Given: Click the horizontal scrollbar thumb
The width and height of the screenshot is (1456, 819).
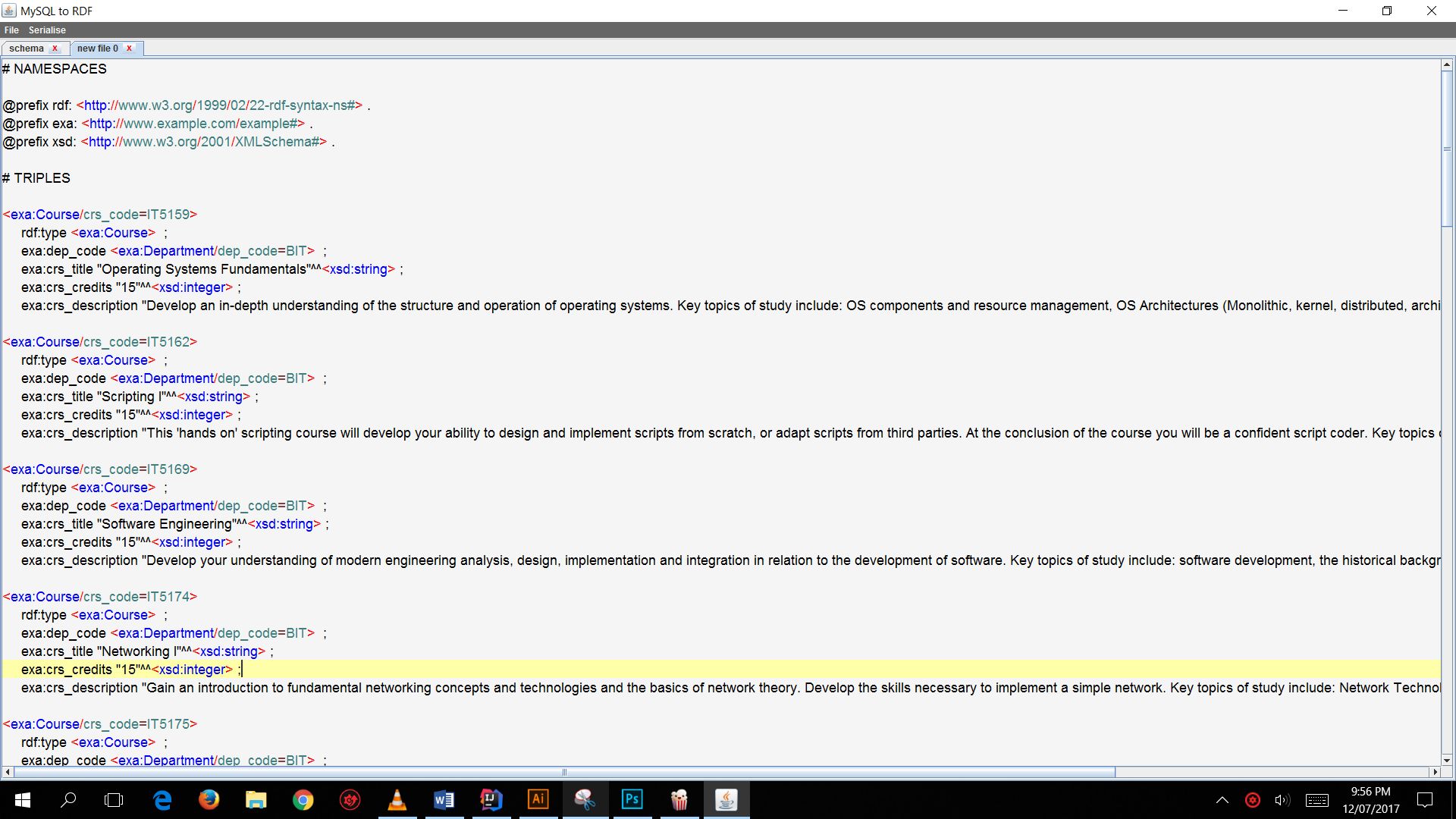Looking at the screenshot, I should pyautogui.click(x=564, y=772).
